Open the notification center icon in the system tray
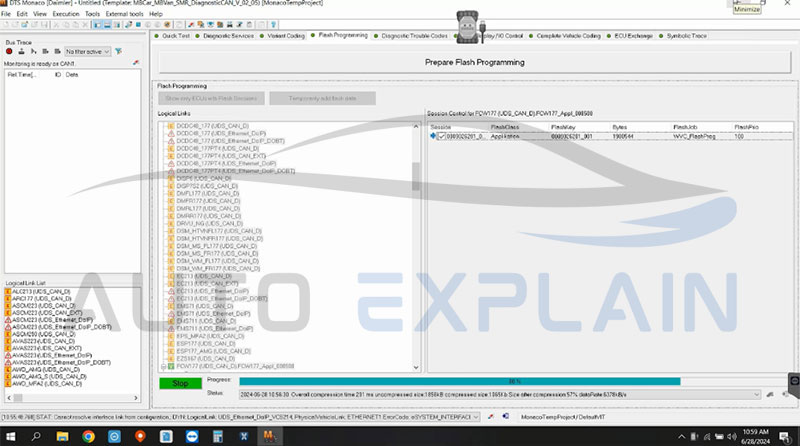The height and width of the screenshot is (446, 800). (x=785, y=436)
